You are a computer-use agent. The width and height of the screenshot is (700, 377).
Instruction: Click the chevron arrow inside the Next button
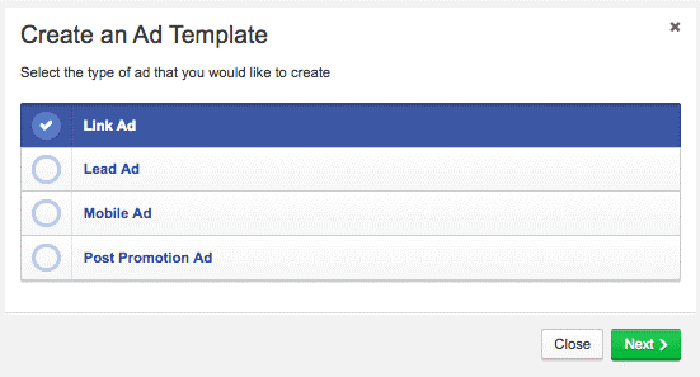point(663,344)
